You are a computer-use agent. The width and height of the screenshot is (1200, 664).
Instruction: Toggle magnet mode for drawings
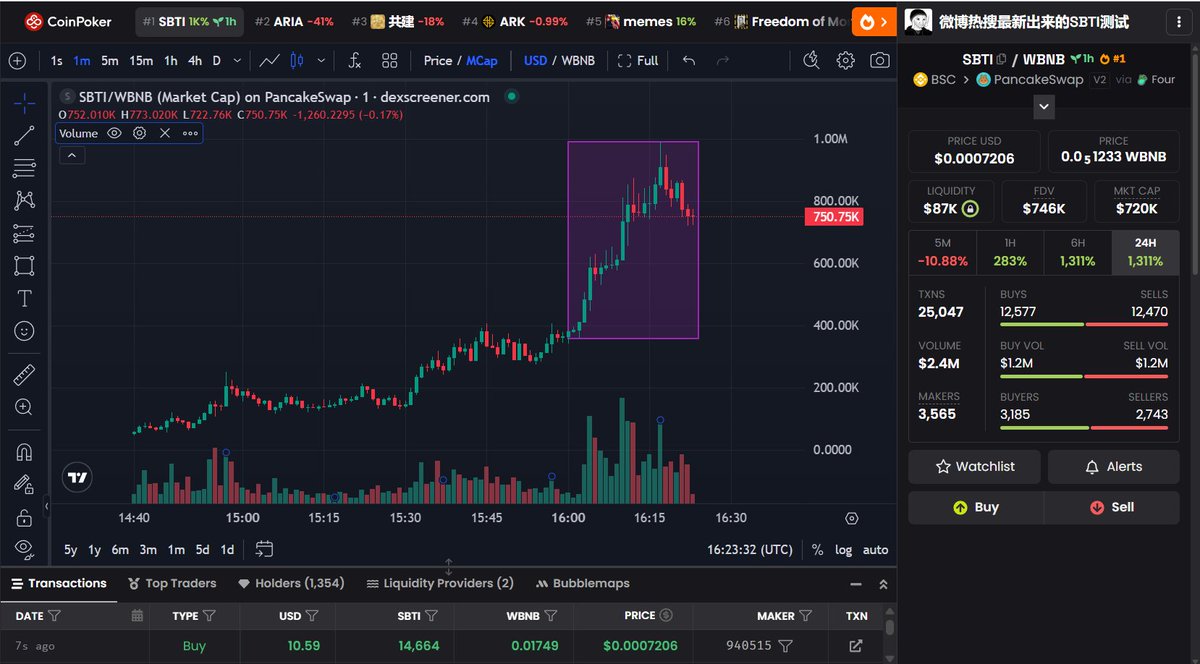[24, 452]
